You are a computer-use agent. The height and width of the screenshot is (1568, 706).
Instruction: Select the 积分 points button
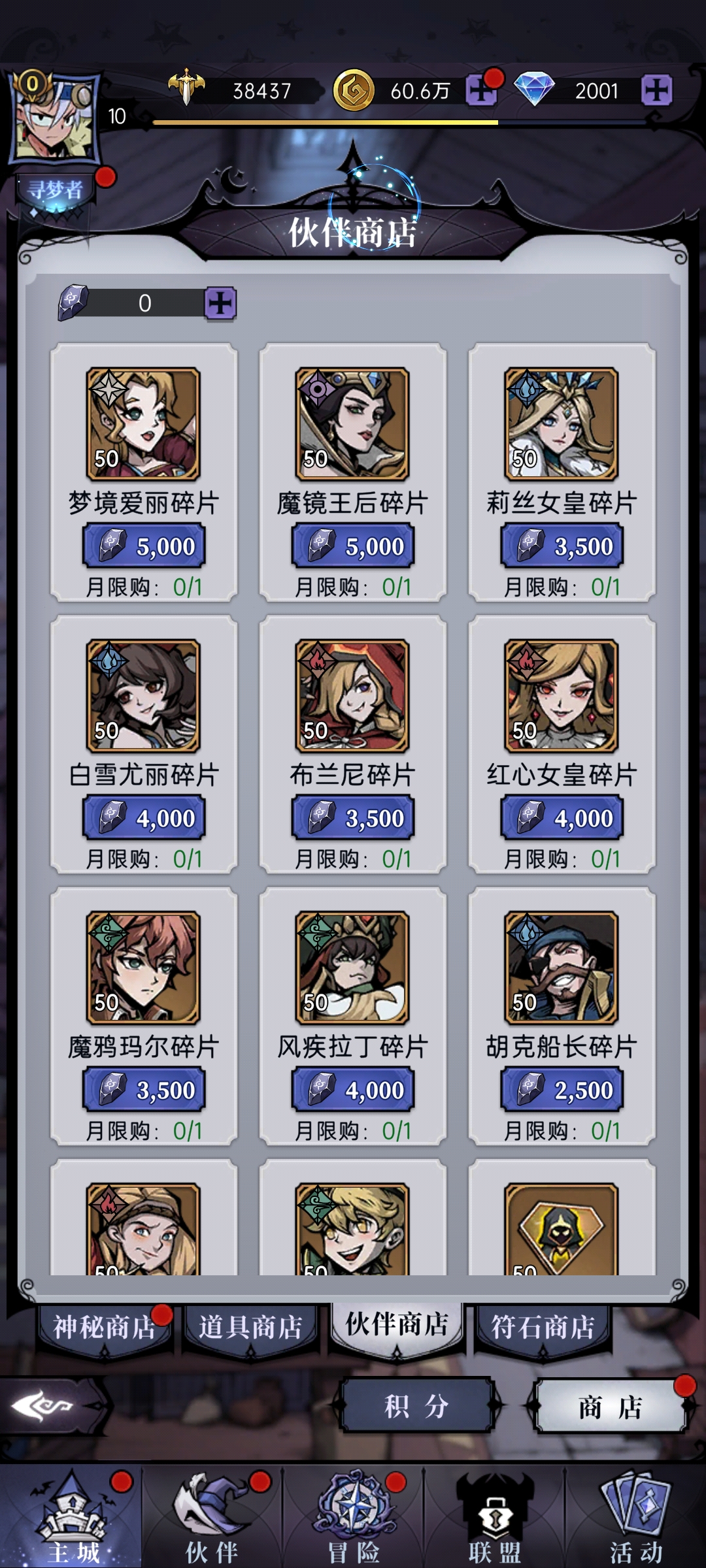click(416, 1406)
